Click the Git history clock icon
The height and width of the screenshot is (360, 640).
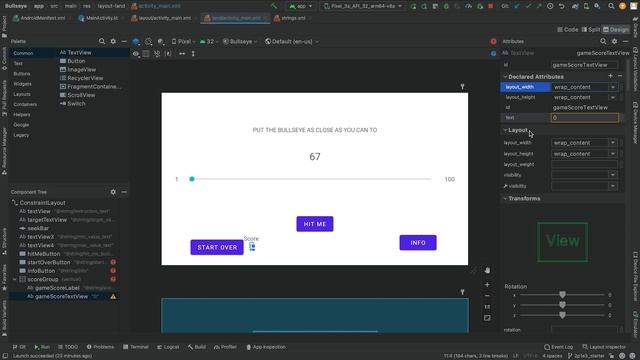(x=550, y=6)
